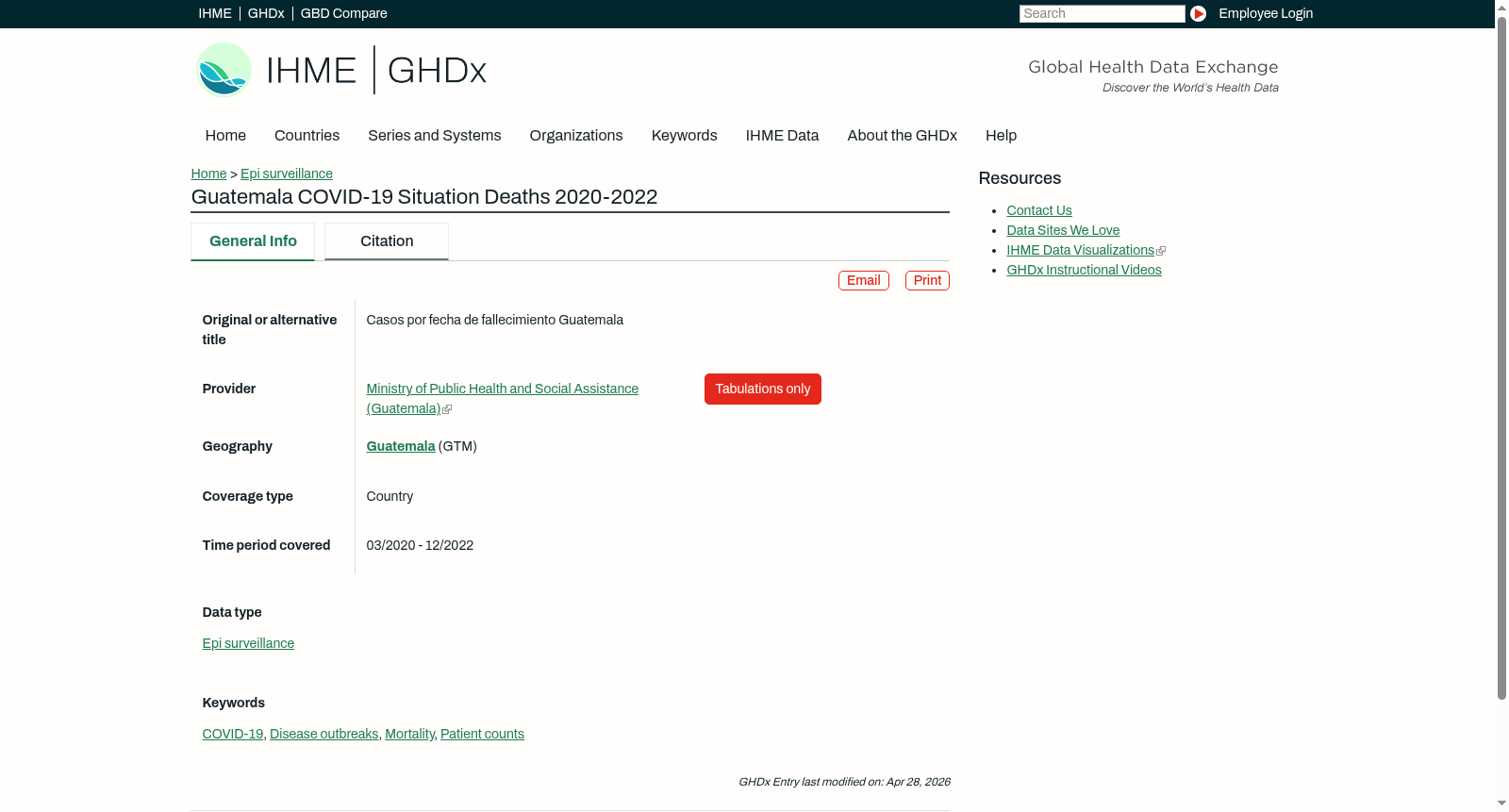Click the GHDx wordmark in header

tap(437, 71)
